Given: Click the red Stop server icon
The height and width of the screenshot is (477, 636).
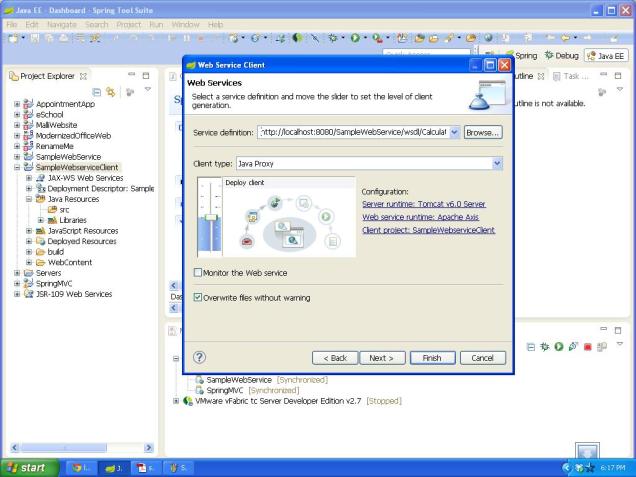Looking at the screenshot, I should 587,347.
